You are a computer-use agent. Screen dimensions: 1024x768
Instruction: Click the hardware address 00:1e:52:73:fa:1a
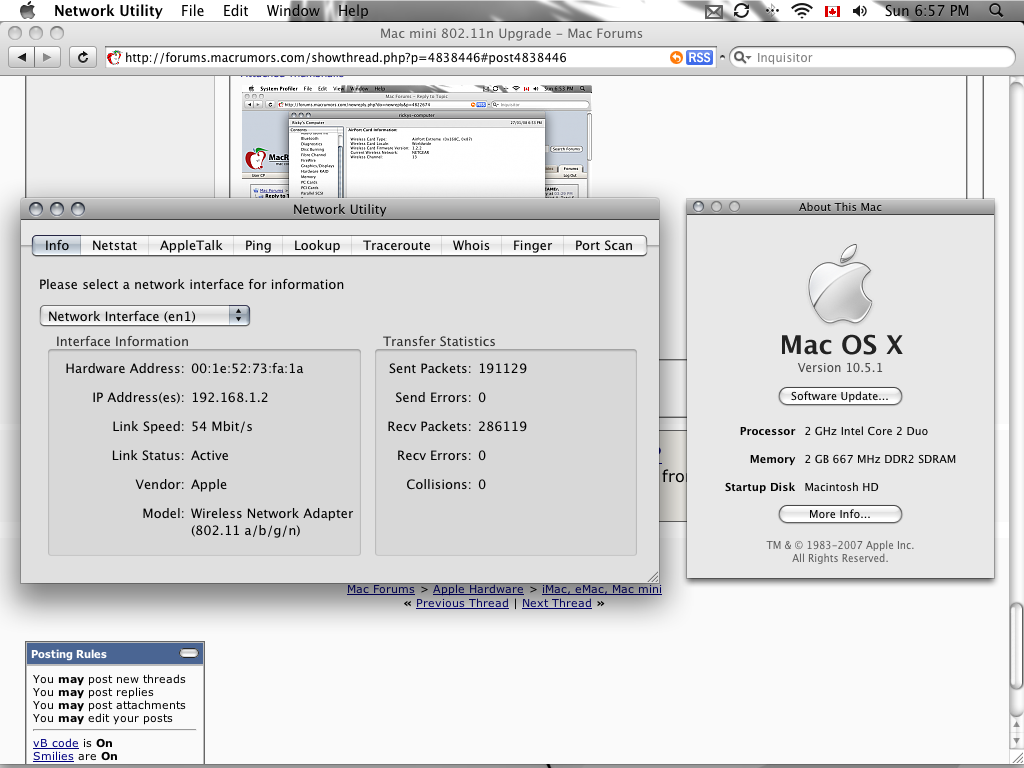[248, 369]
